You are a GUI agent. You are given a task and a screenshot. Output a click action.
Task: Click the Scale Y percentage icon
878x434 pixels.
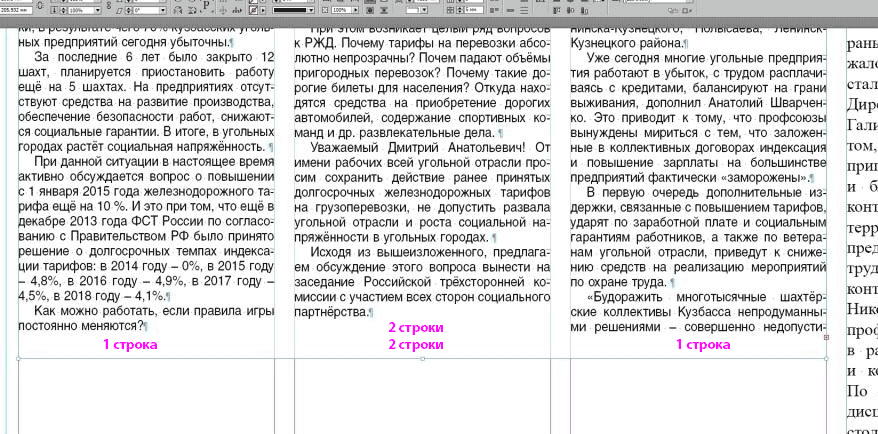(x=54, y=10)
